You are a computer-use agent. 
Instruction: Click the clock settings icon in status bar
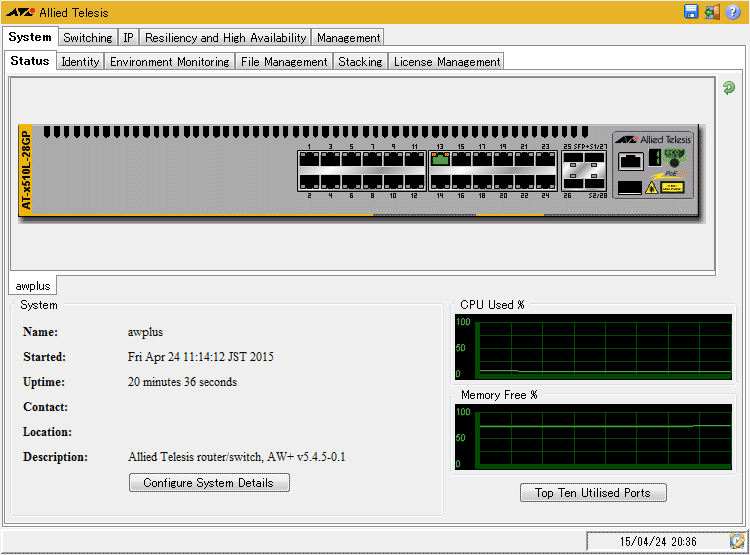736,541
